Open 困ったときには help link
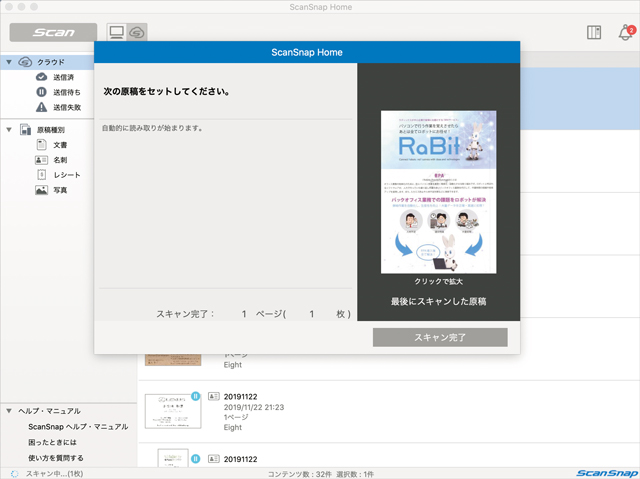The image size is (640, 479). pyautogui.click(x=66, y=442)
